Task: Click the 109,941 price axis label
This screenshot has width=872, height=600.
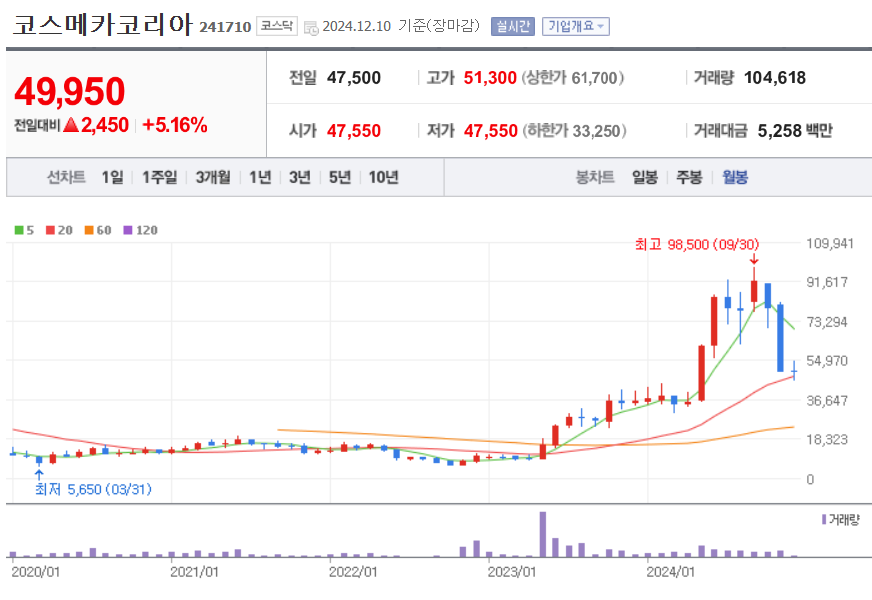Action: pyautogui.click(x=830, y=244)
